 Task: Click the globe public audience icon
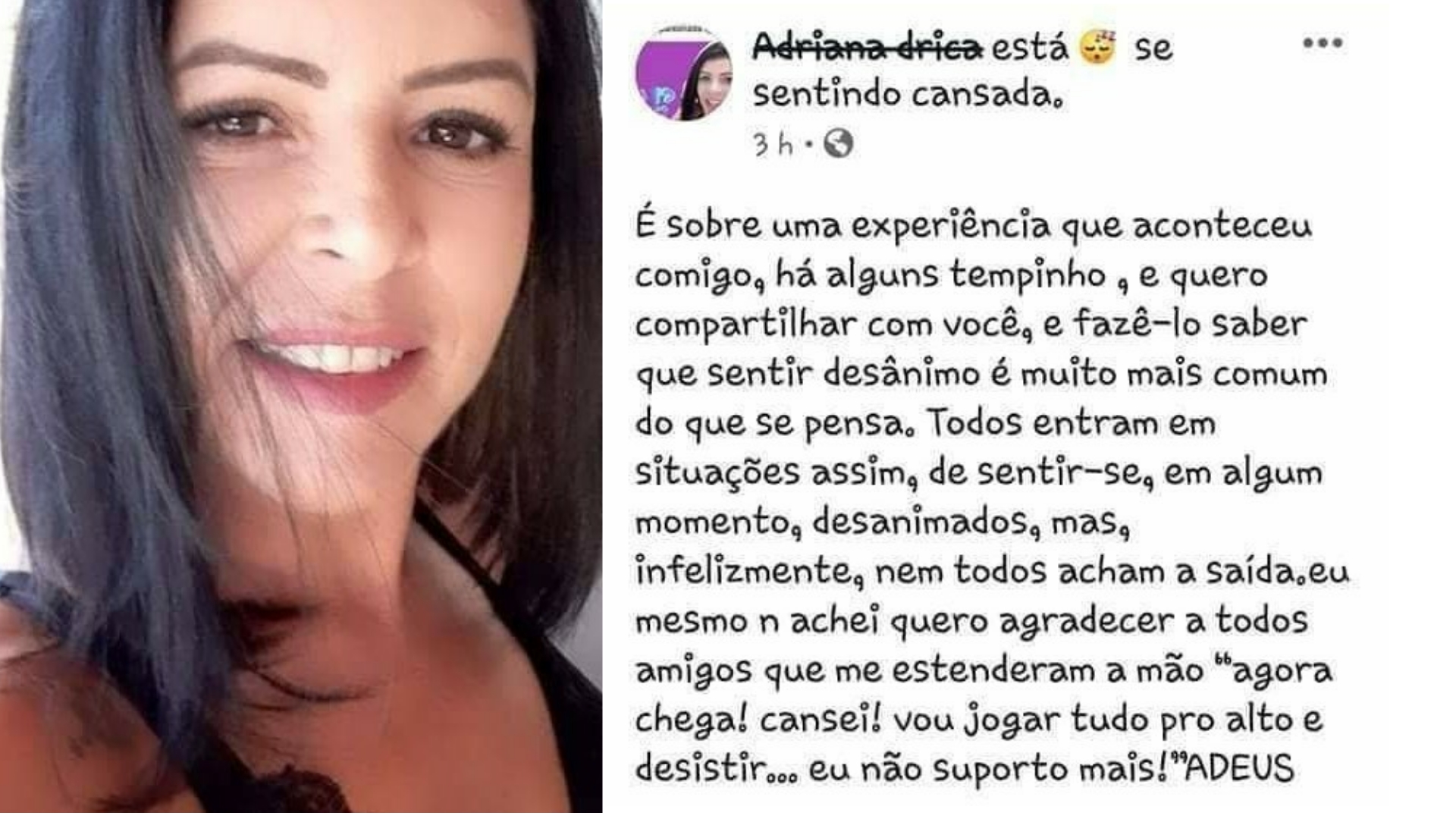pos(838,143)
